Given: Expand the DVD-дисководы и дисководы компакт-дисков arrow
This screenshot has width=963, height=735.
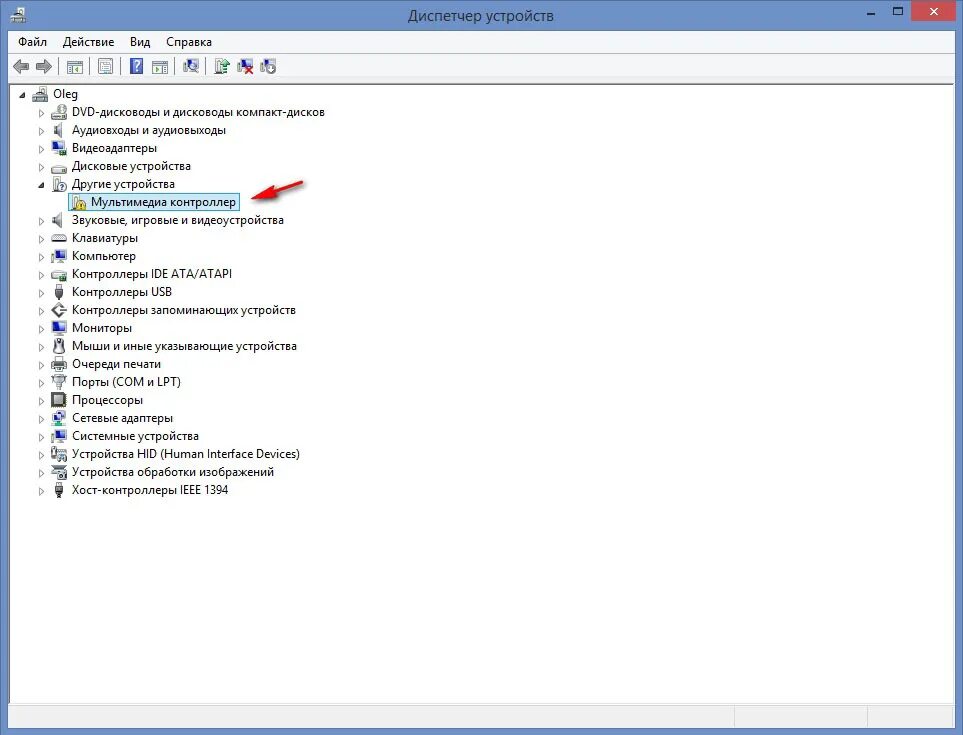Looking at the screenshot, I should 41,113.
